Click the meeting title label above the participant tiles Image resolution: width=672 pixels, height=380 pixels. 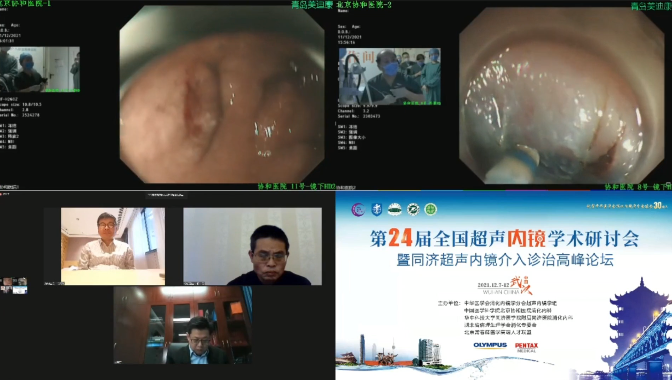tap(166, 195)
